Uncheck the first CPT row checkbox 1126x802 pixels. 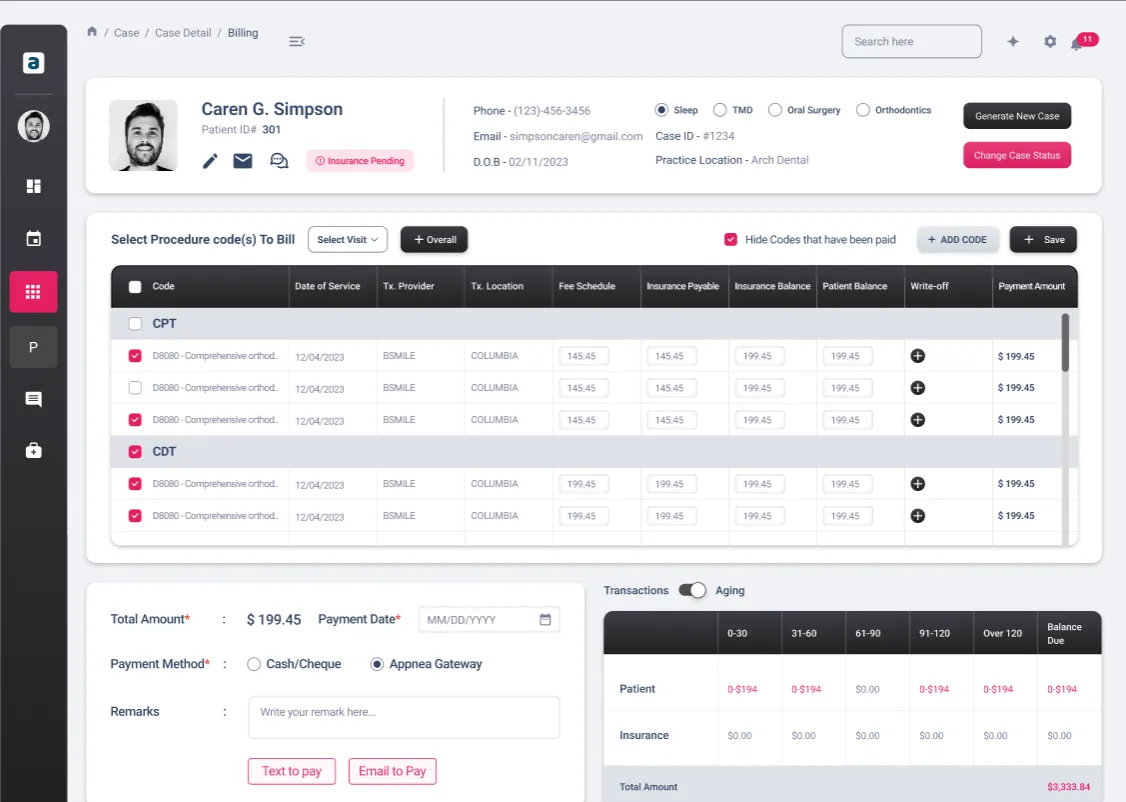[x=135, y=356]
